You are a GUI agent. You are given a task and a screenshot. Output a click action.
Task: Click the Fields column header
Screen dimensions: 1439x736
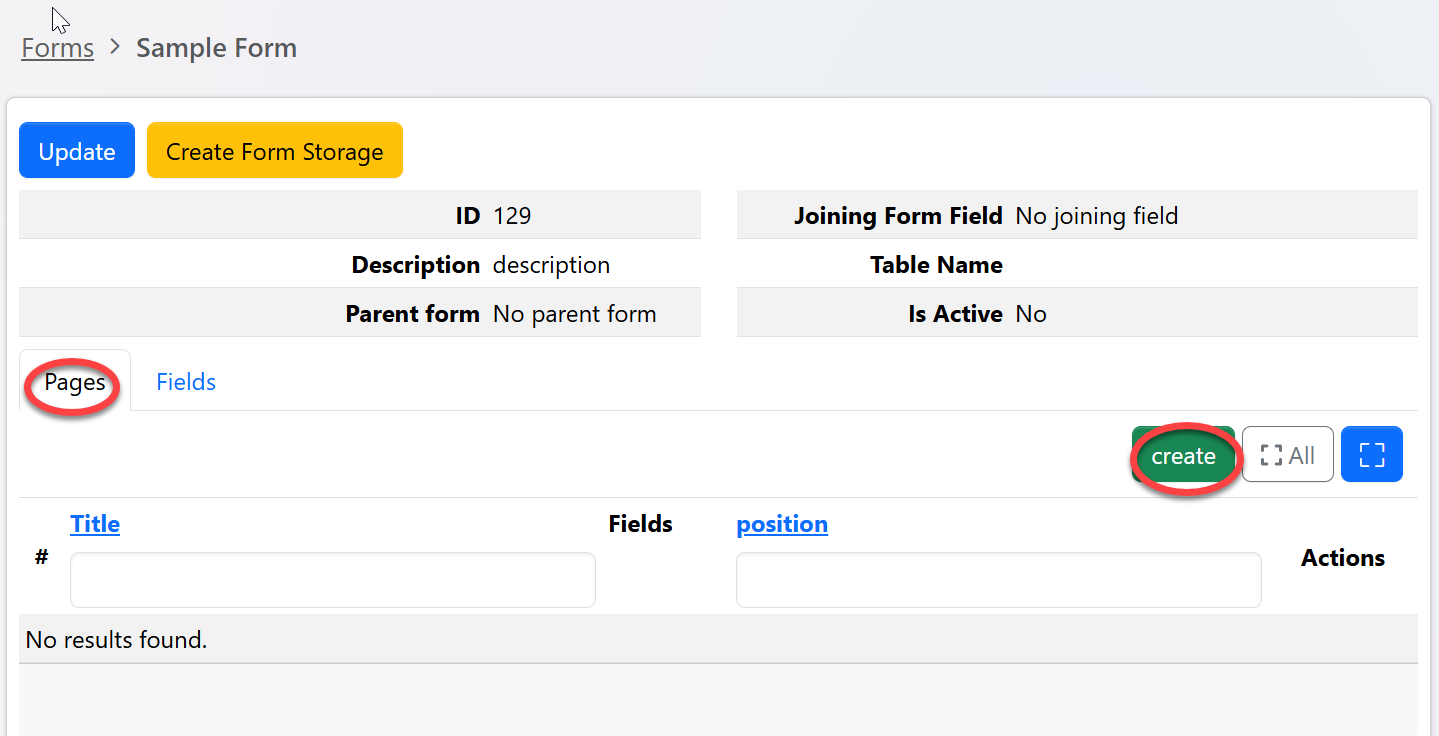pos(640,524)
